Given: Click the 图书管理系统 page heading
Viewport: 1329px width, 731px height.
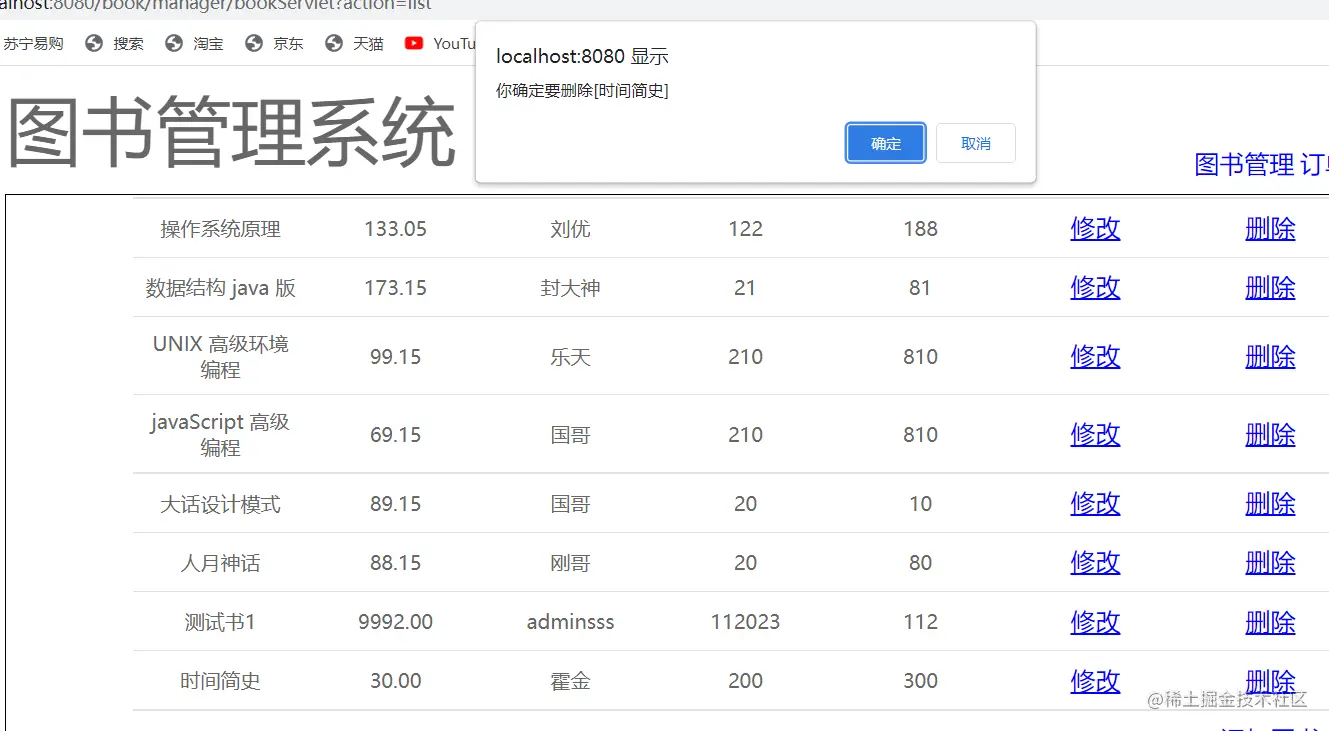Looking at the screenshot, I should click(232, 133).
